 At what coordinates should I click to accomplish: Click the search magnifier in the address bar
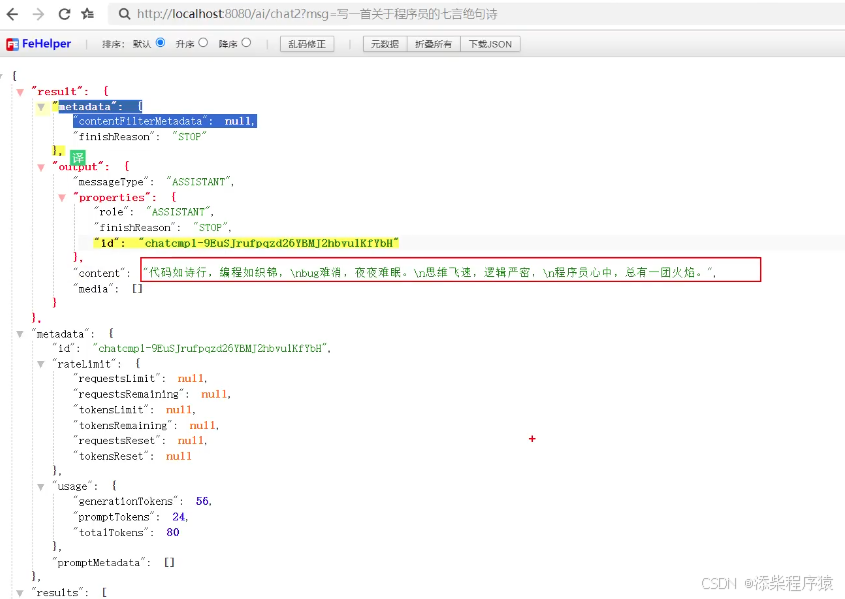click(x=124, y=14)
